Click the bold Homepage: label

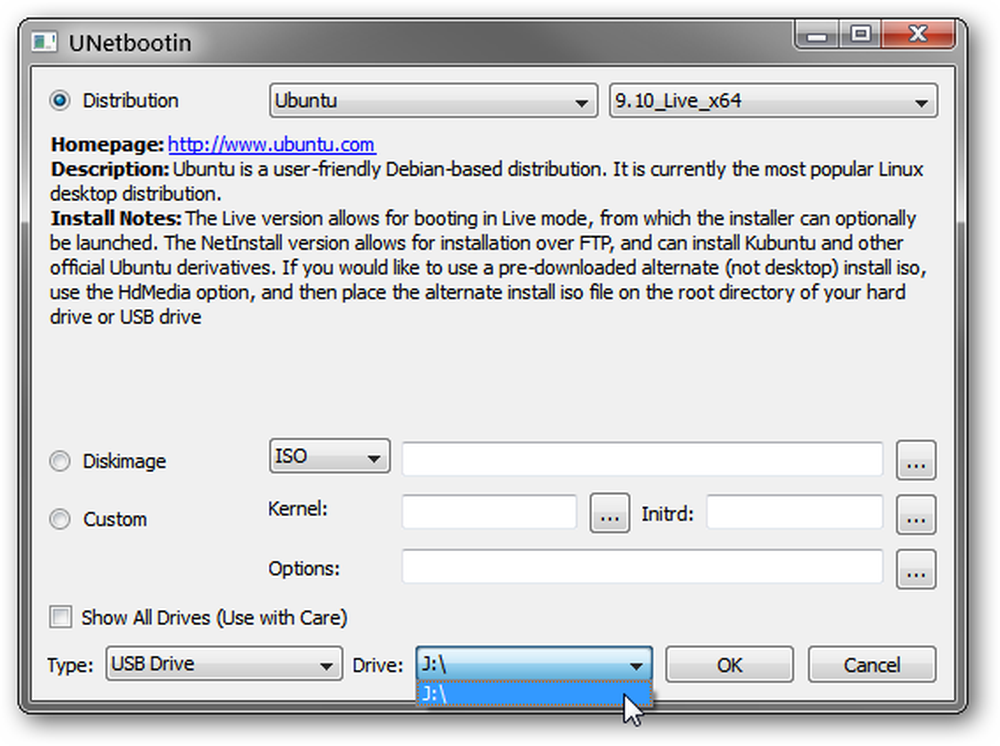107,145
